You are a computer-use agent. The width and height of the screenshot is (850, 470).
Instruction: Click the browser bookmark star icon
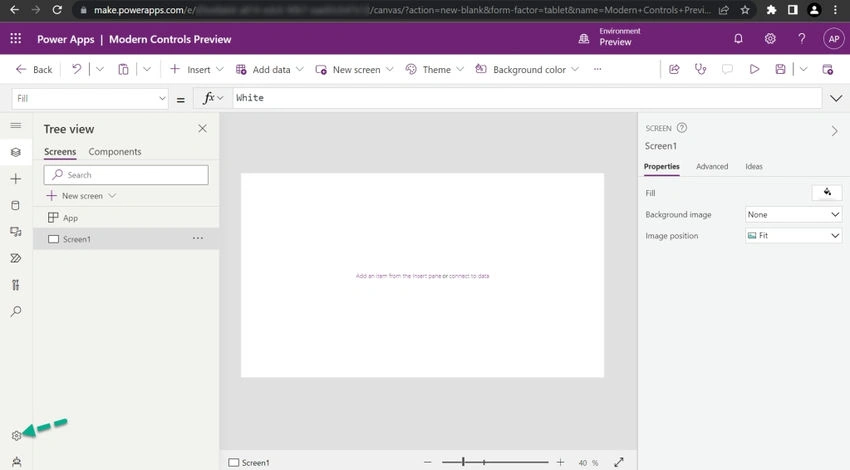[x=745, y=10]
